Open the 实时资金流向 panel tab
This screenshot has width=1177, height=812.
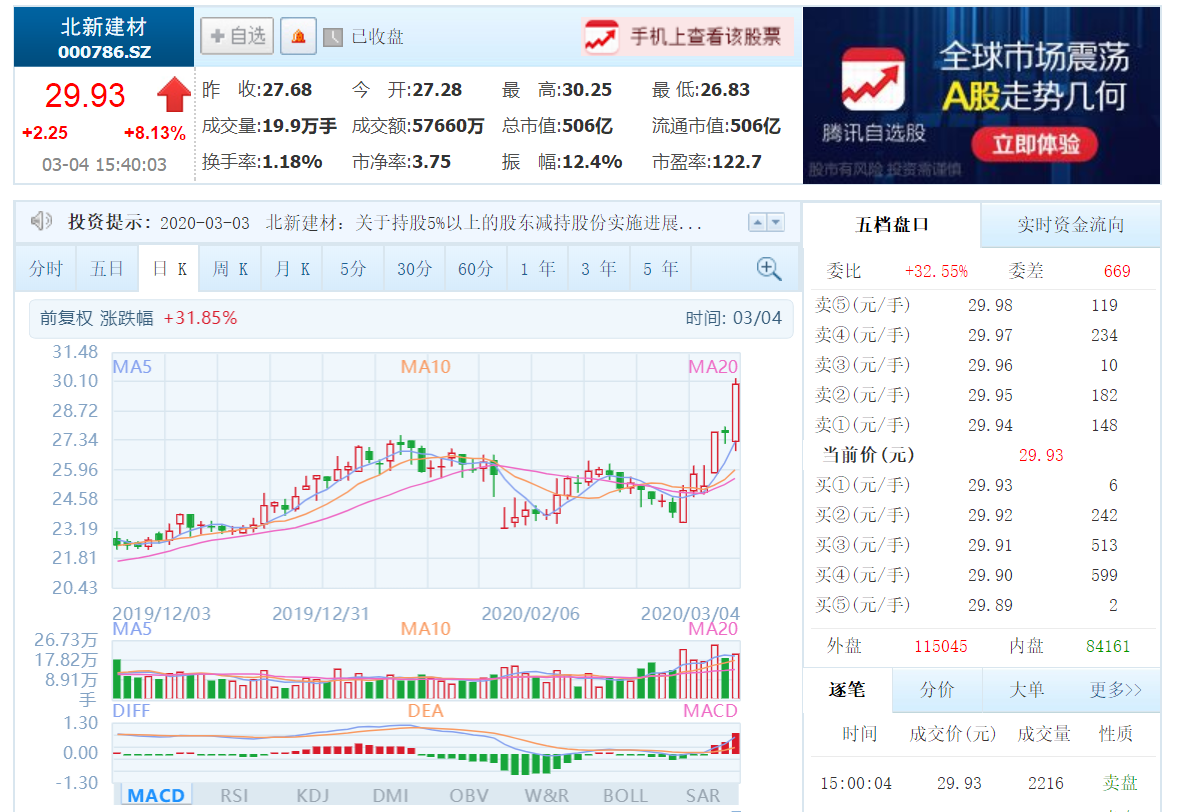click(1070, 224)
